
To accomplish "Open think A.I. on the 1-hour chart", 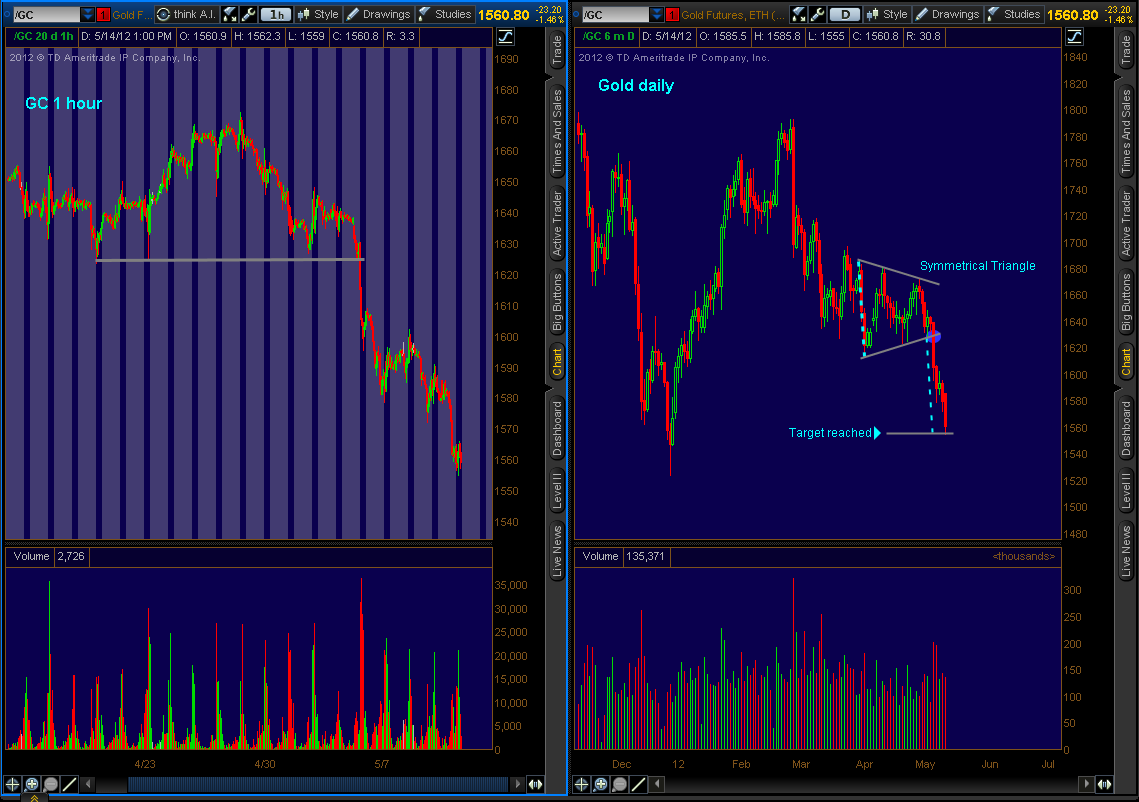I will (x=186, y=14).
